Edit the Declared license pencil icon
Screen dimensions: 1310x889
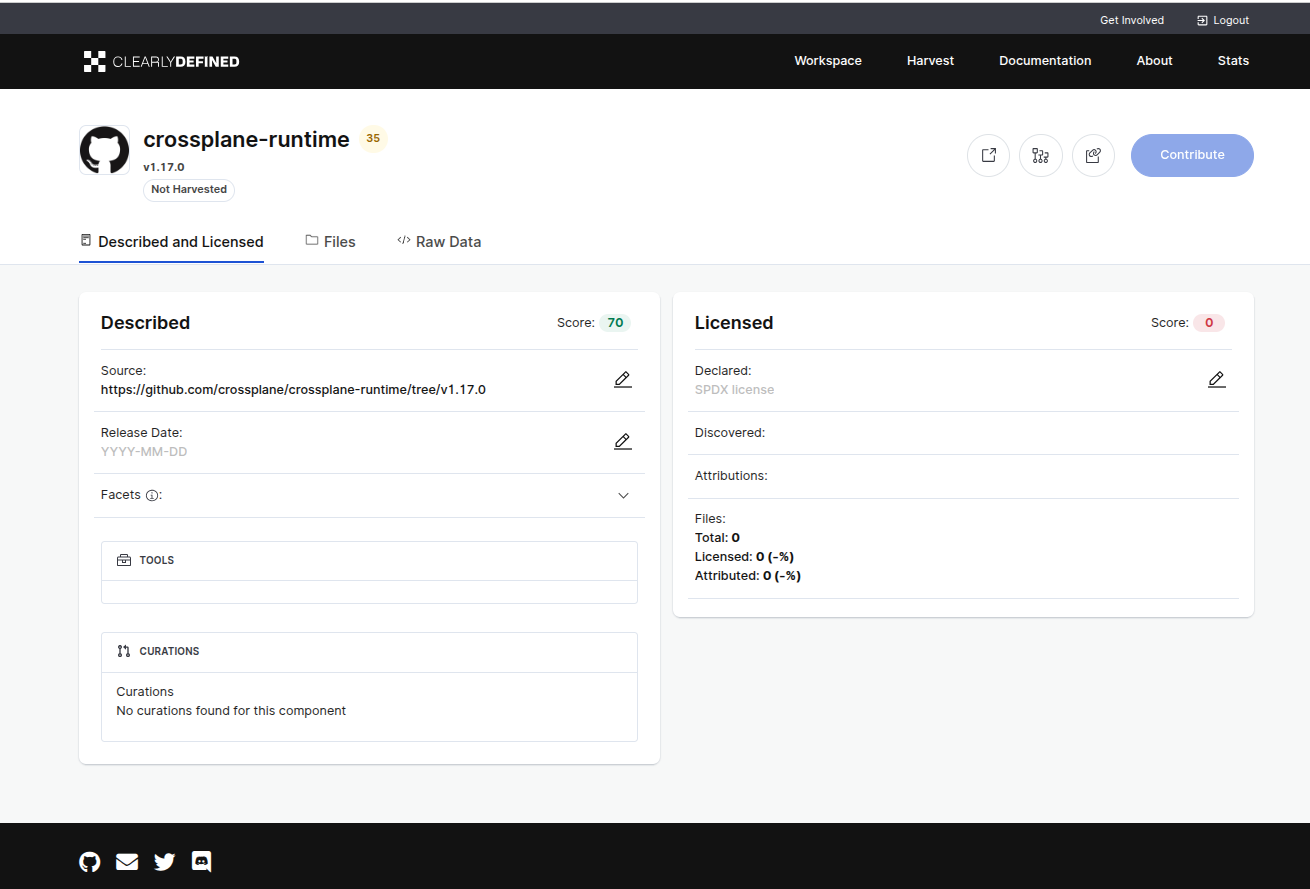1216,380
